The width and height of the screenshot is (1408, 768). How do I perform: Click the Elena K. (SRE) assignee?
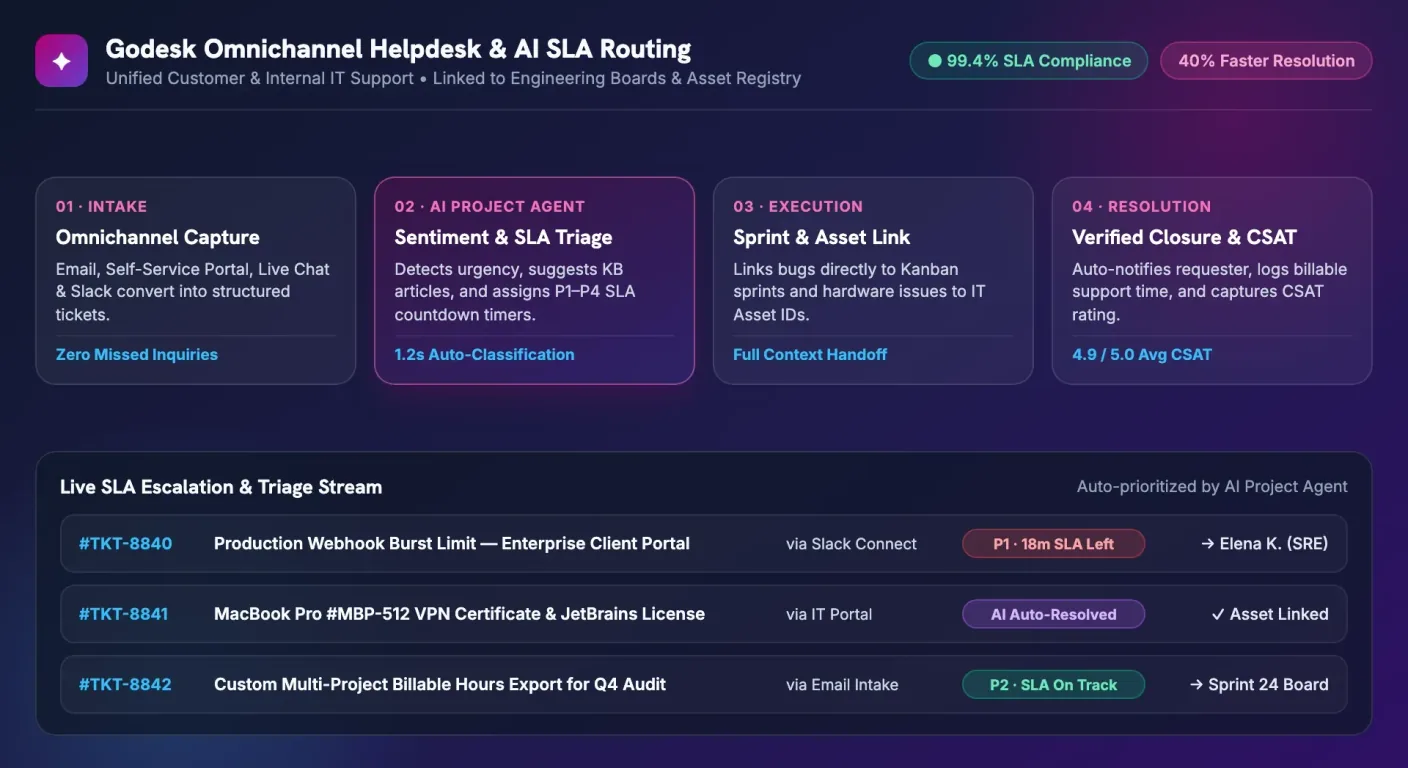coord(1264,544)
